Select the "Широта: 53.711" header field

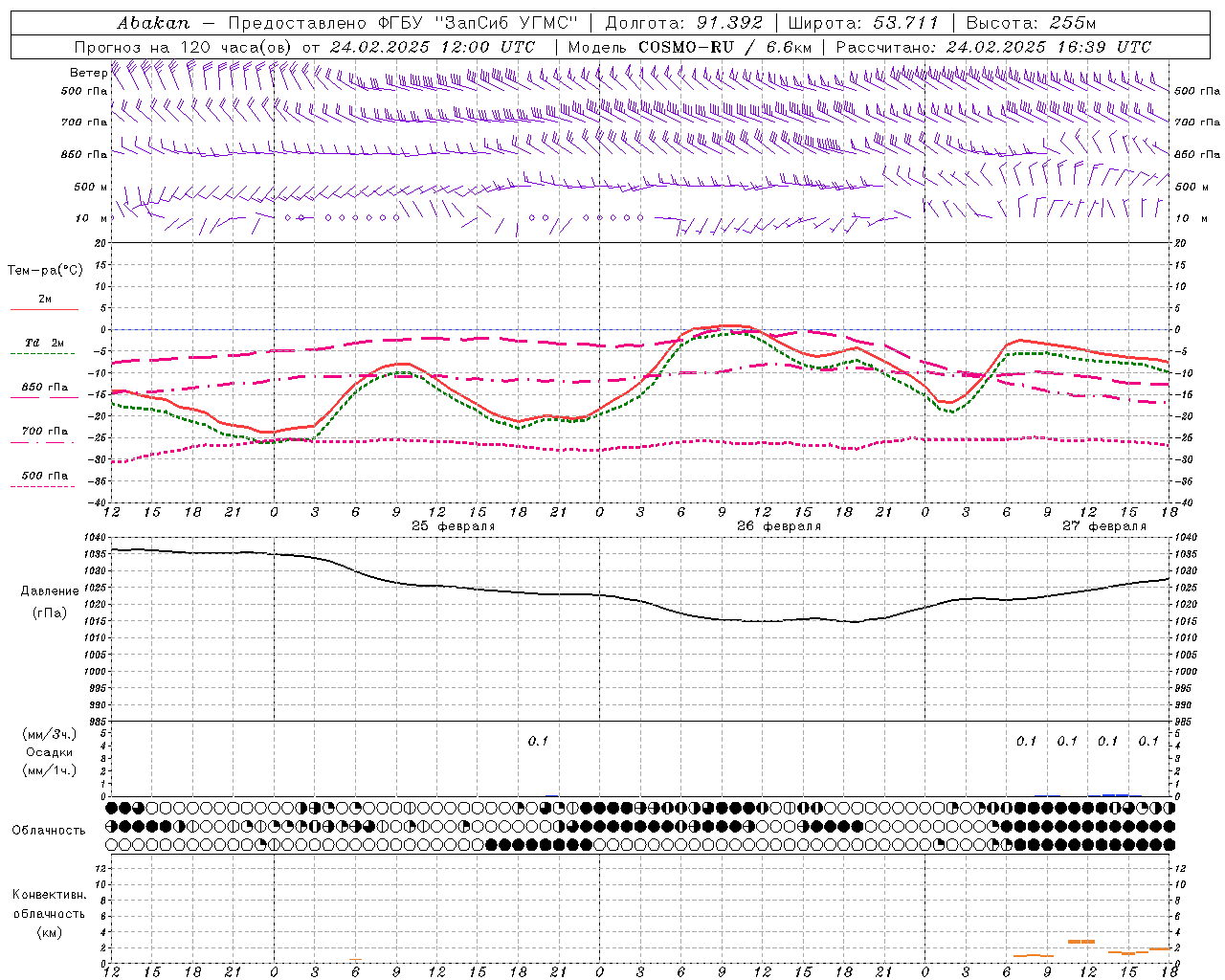click(863, 23)
